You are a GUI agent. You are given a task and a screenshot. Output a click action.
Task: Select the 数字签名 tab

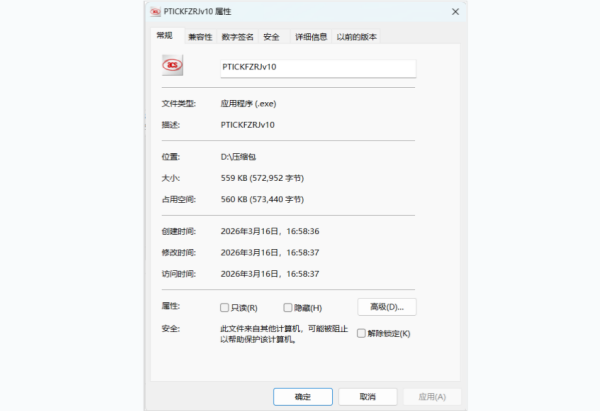238,37
